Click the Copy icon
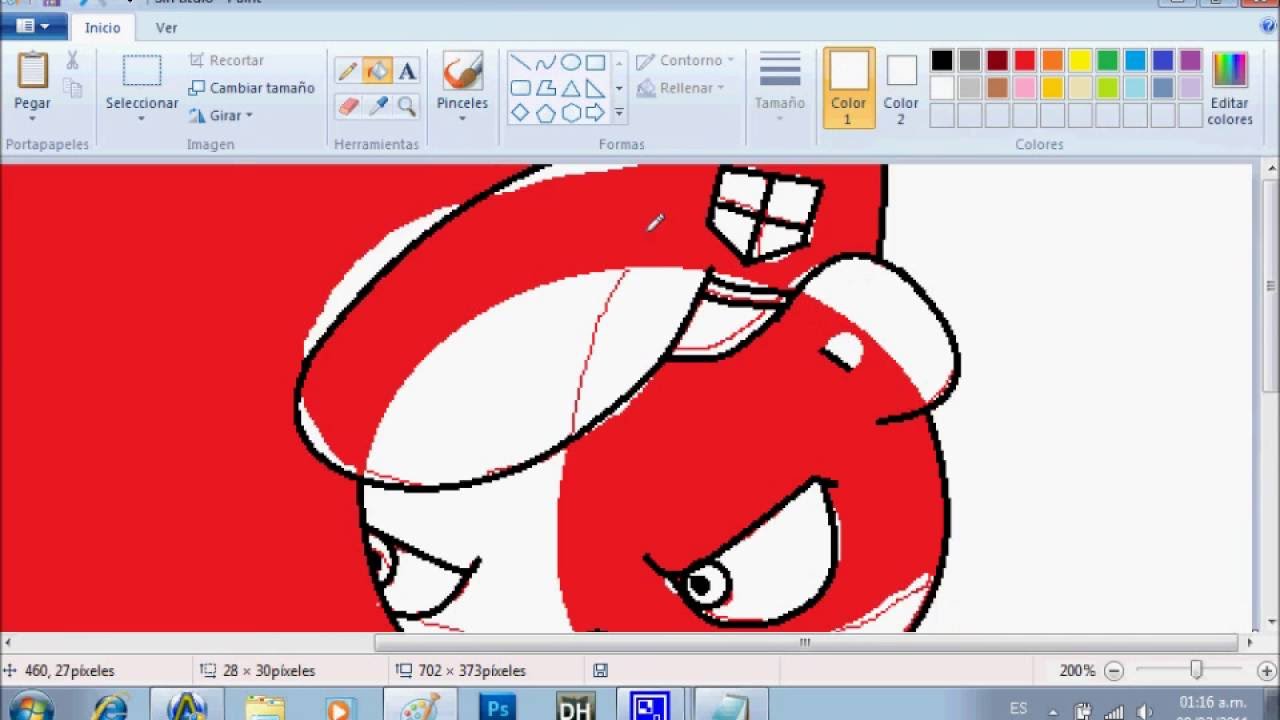 [72, 88]
